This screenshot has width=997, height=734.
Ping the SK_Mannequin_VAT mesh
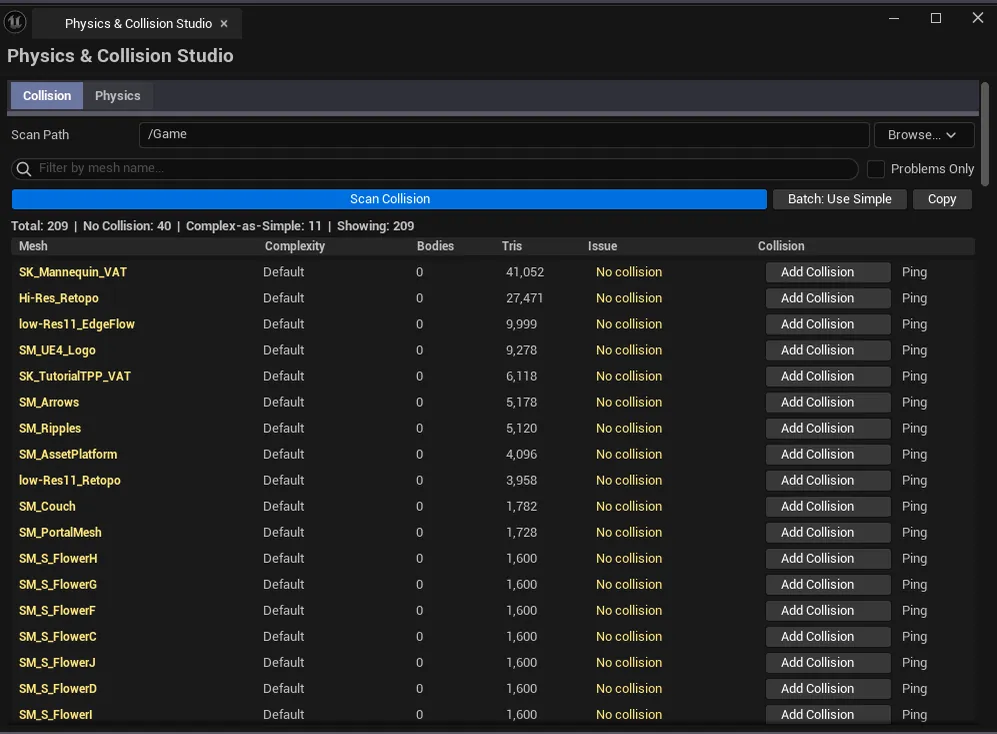914,272
